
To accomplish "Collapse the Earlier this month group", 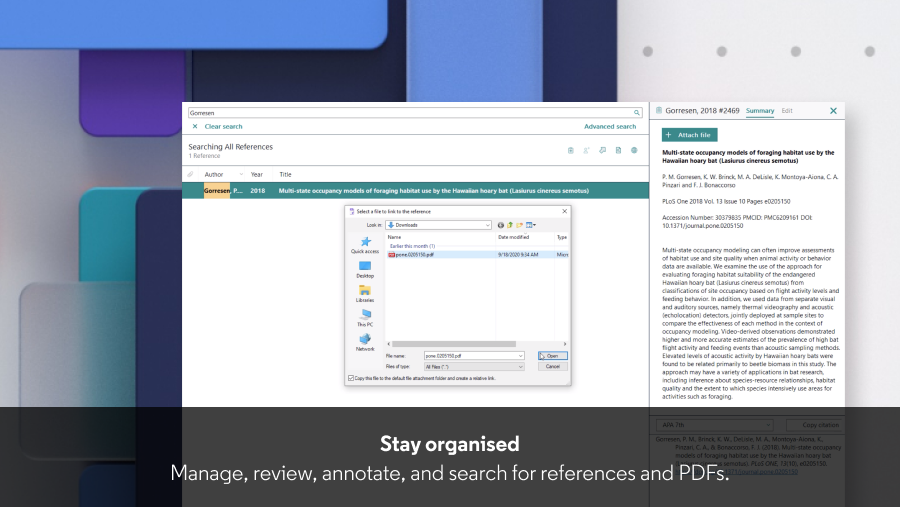I will tap(412, 246).
